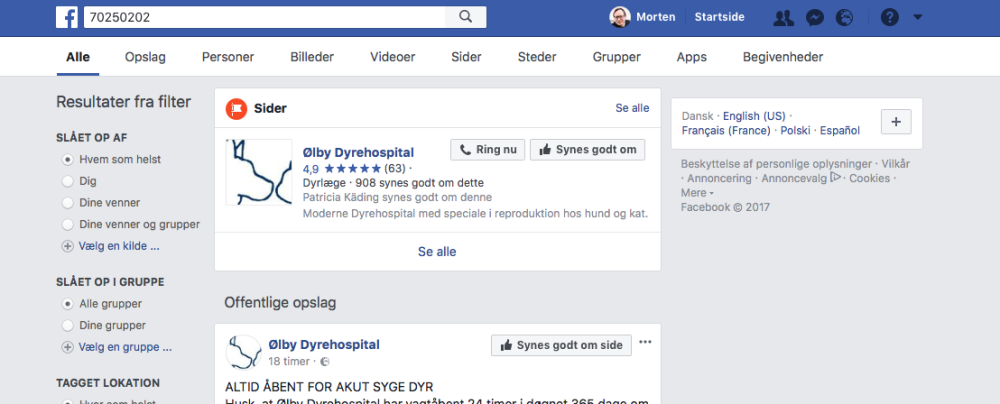Open Messenger icon in top bar
The image size is (1000, 404).
pyautogui.click(x=815, y=17)
